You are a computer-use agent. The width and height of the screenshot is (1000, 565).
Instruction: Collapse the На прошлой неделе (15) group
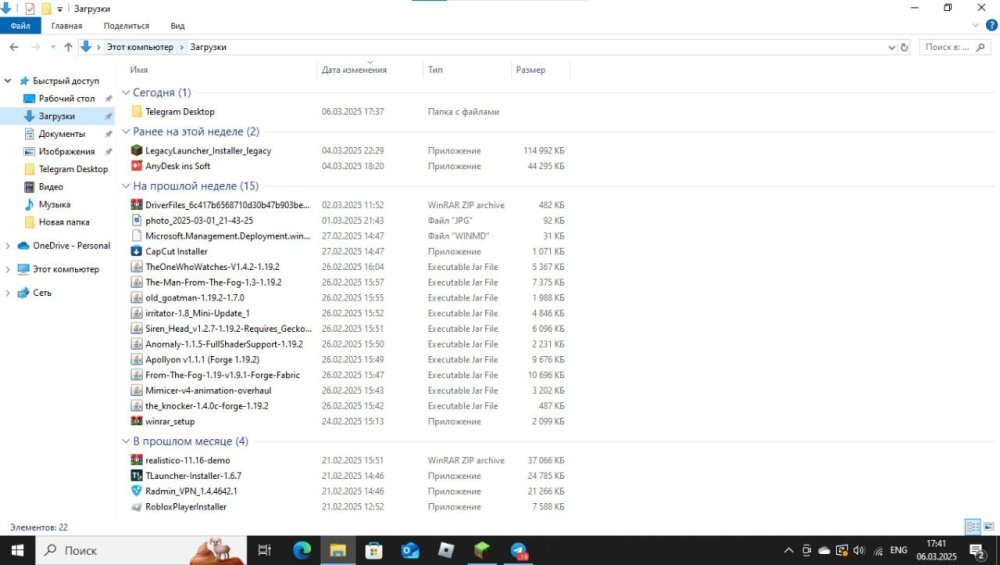pos(126,186)
